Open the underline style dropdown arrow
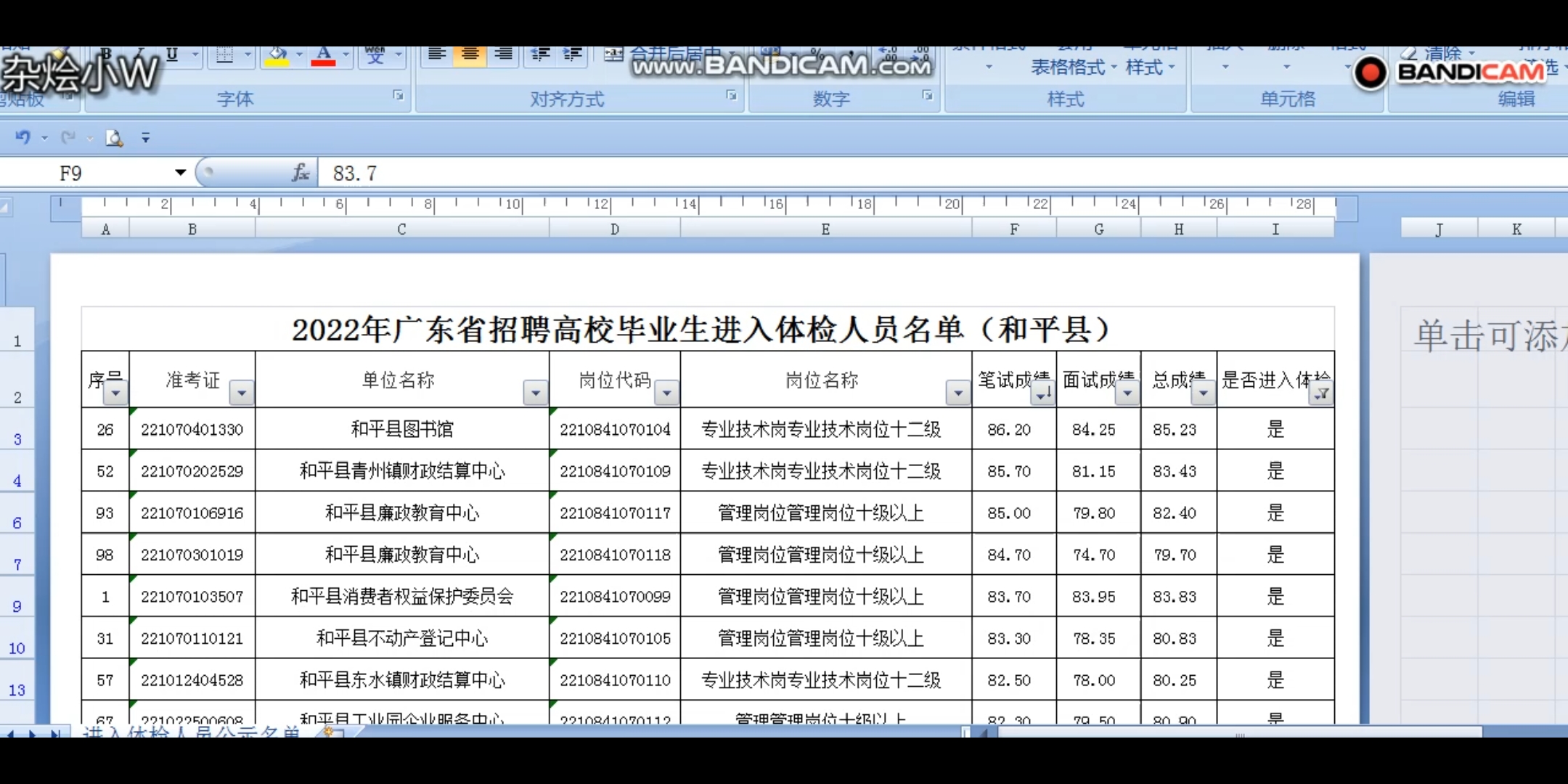 [195, 55]
